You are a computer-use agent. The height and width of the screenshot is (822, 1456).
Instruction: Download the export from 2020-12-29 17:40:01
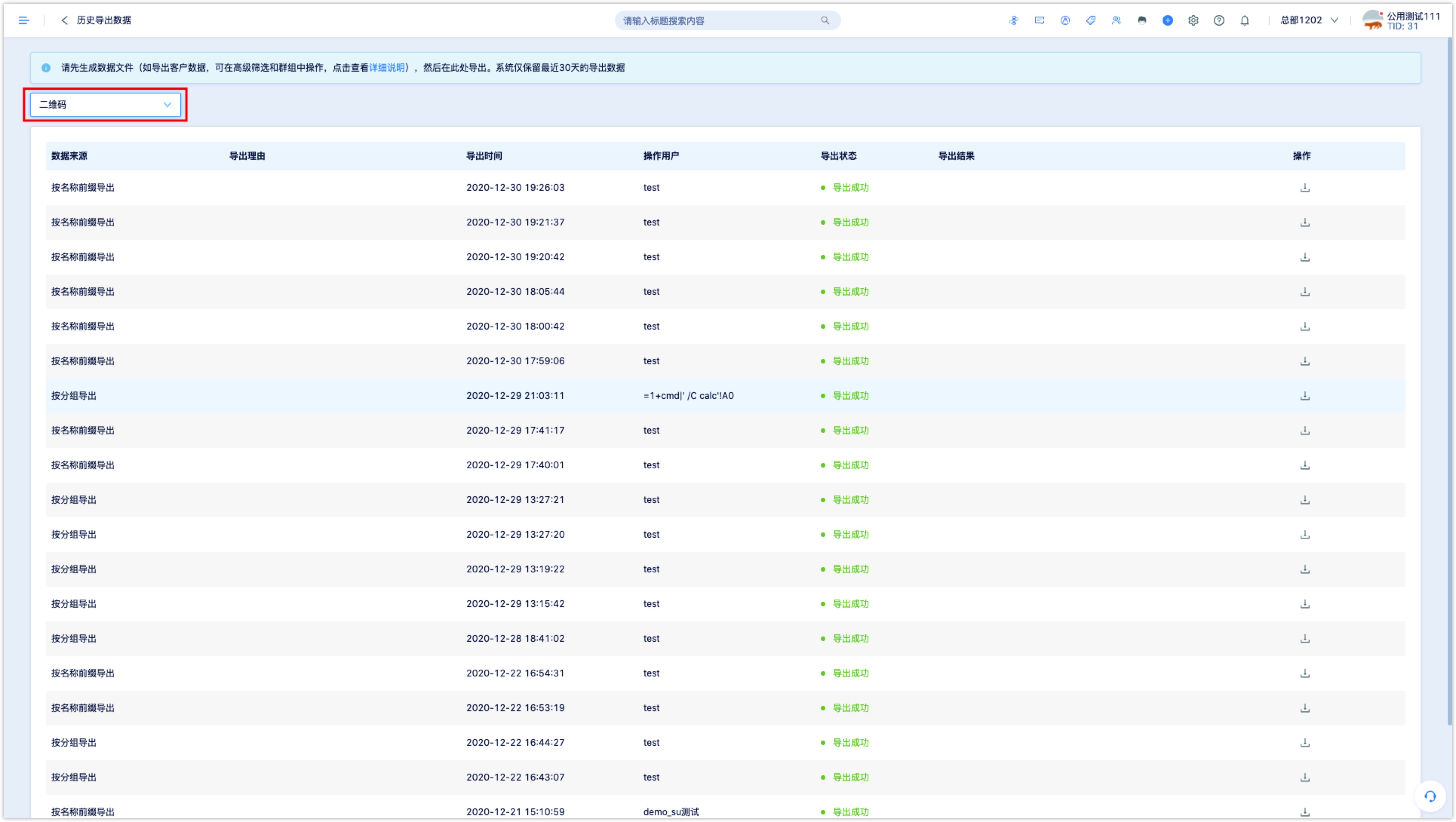pos(1304,465)
